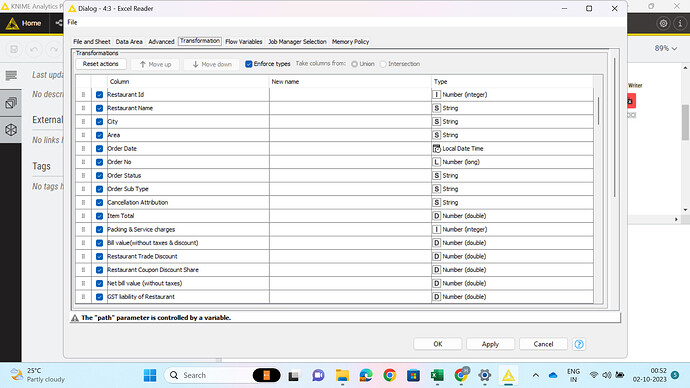
Task: Open type dropdown for Restaurant Coupon Discount Share
Action: 512,270
